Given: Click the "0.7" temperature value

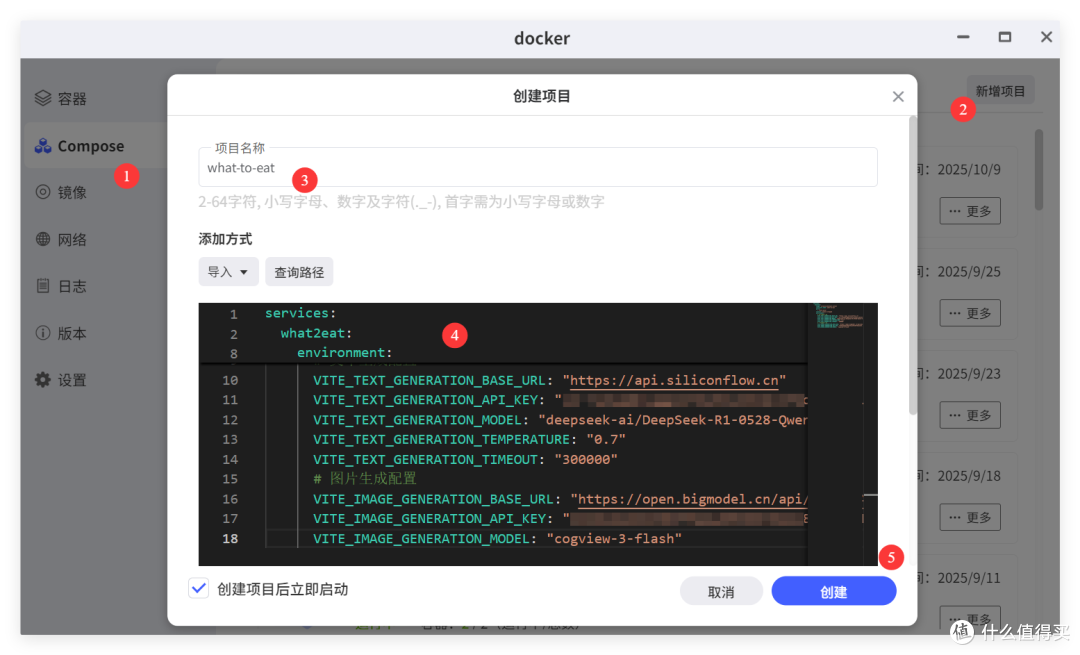Looking at the screenshot, I should 606,439.
